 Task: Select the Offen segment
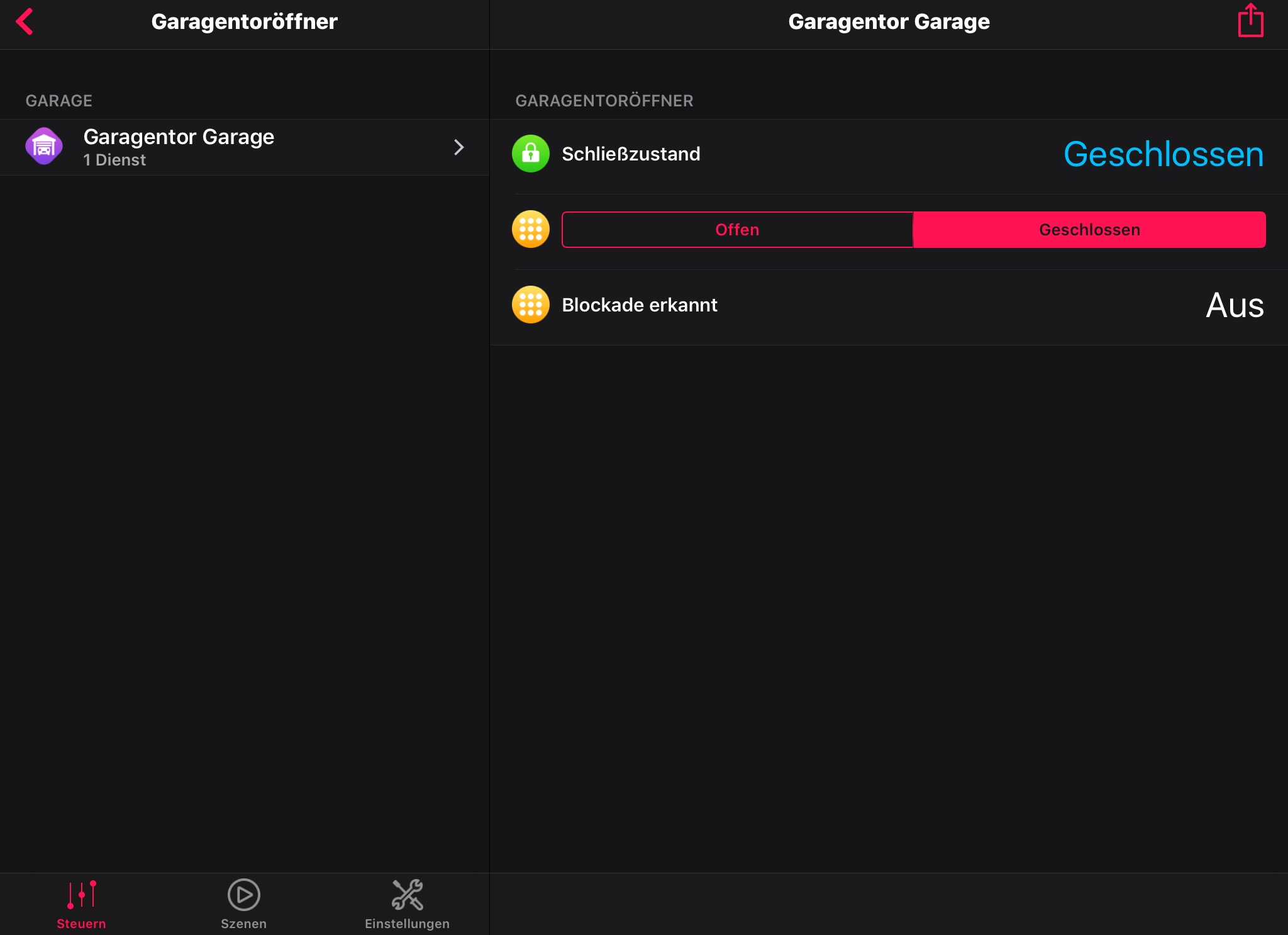coord(737,230)
